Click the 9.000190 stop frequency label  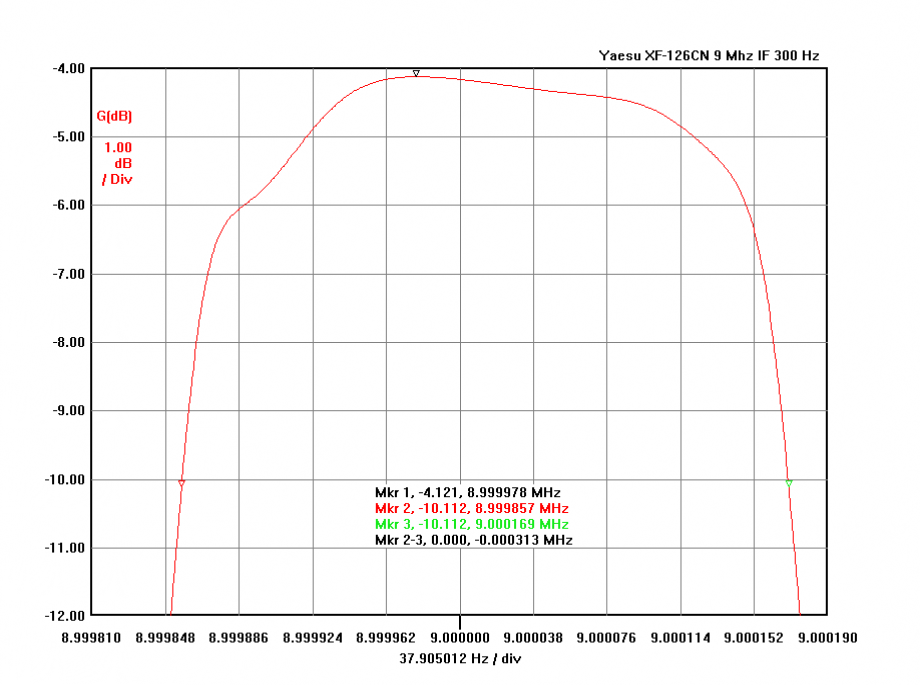pos(827,636)
